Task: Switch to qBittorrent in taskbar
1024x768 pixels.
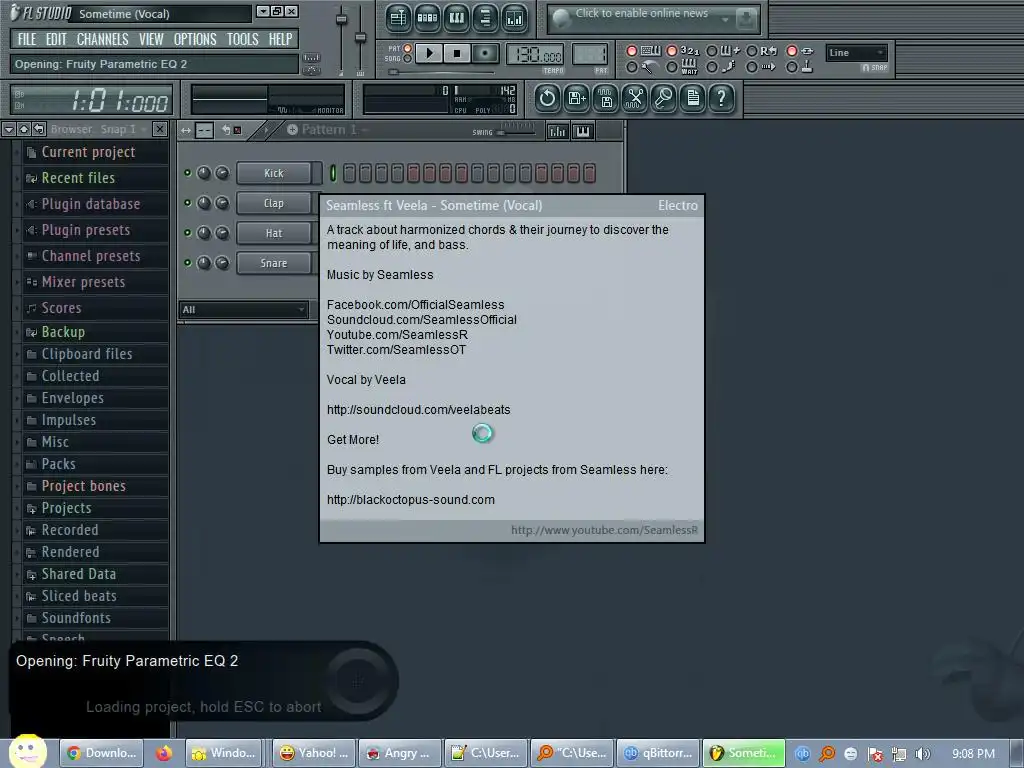Action: click(x=658, y=753)
